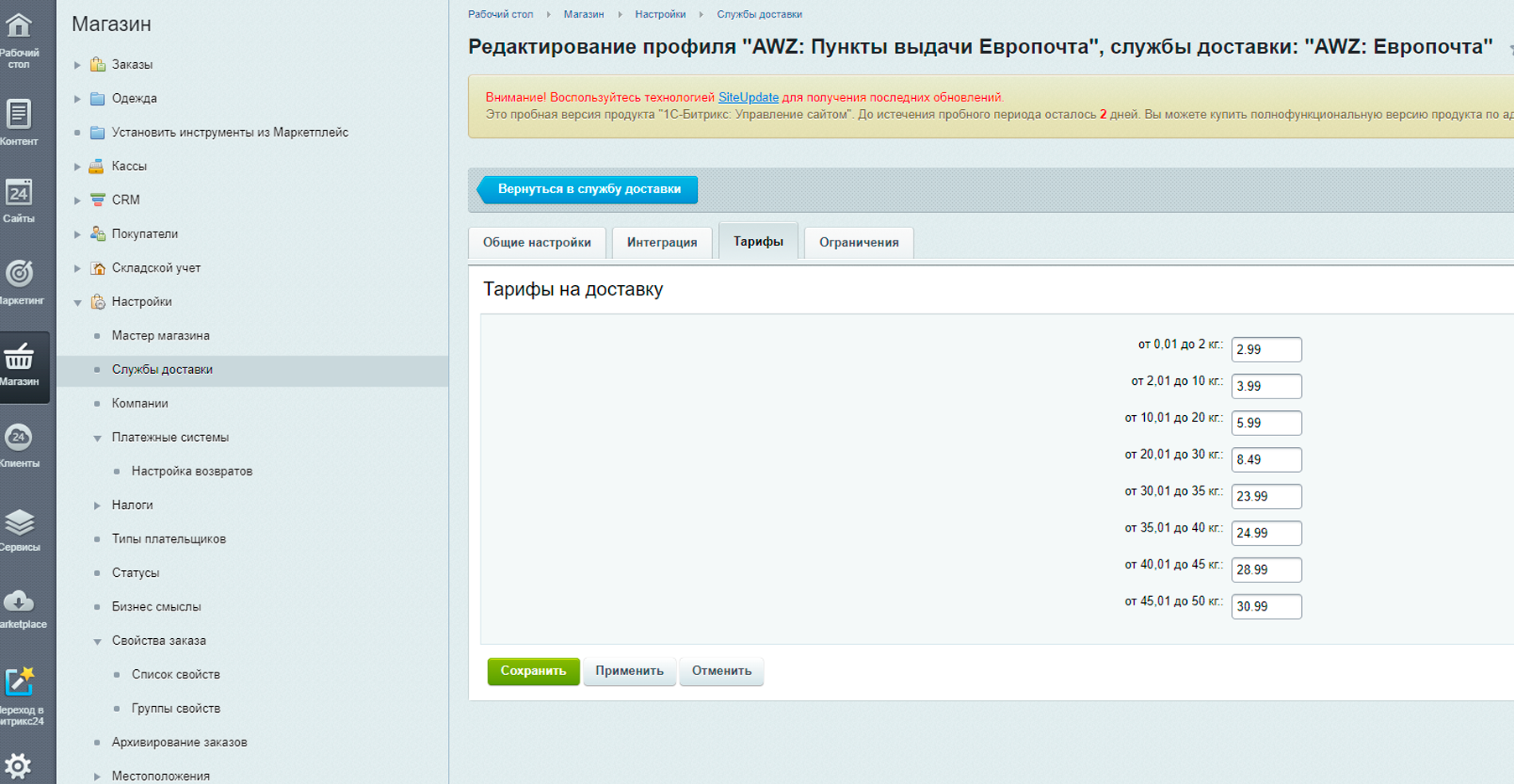The height and width of the screenshot is (784, 1514).
Task: Open the Marketplace cloud icon
Action: click(18, 600)
